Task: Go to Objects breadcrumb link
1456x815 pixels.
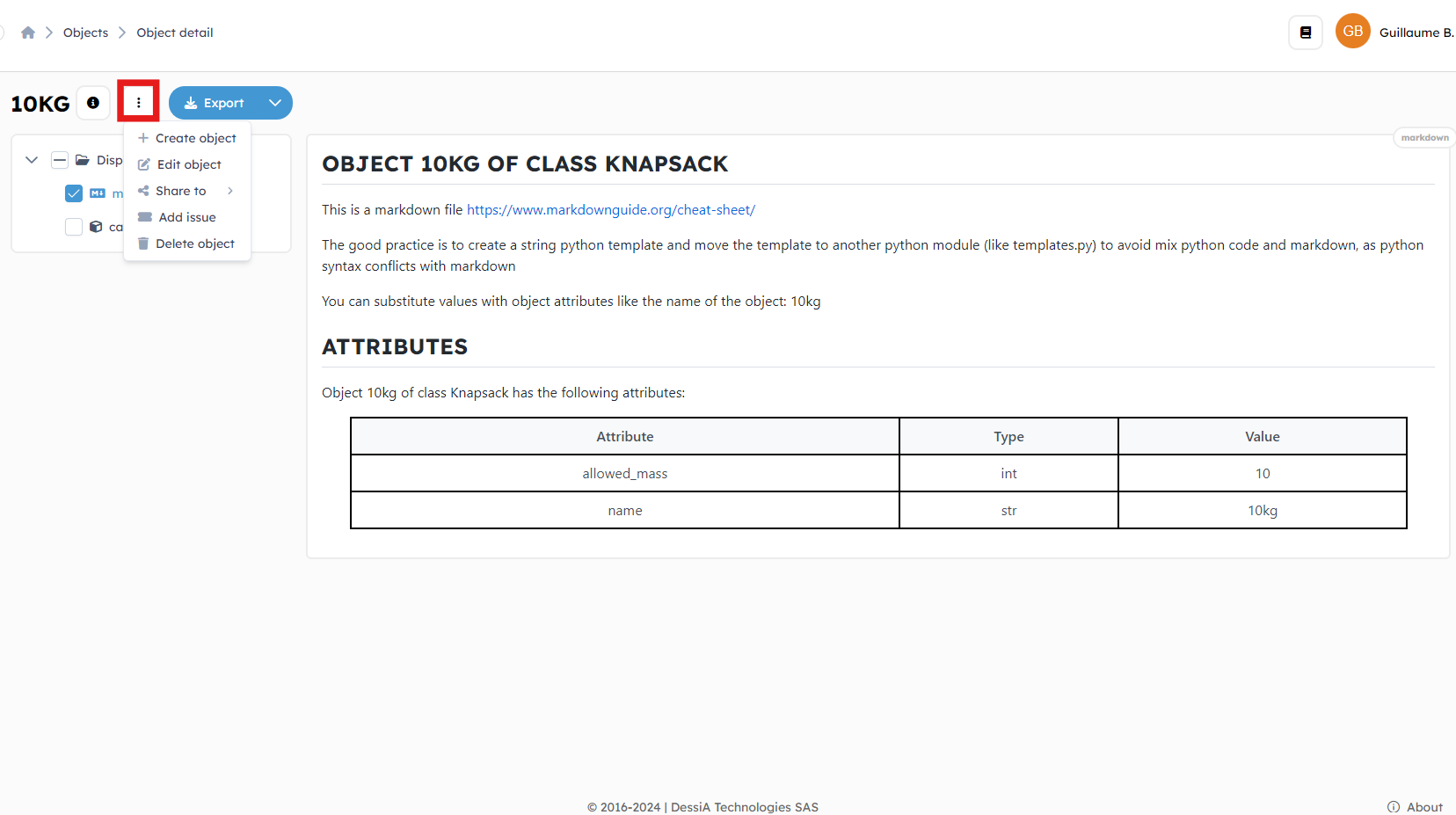Action: tap(85, 33)
